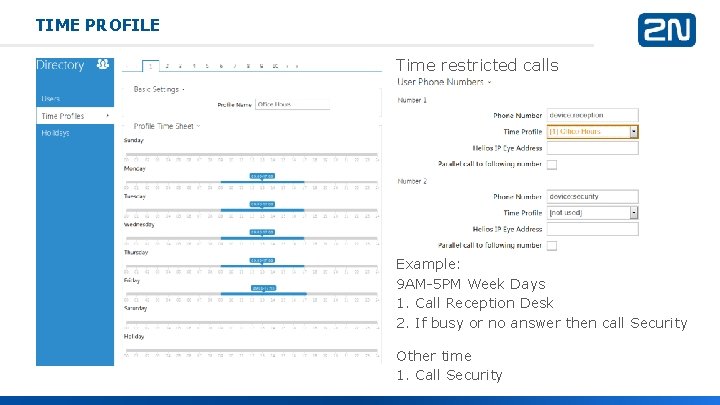
Task: Click the Sunday time sheet bar
Action: tap(252, 154)
